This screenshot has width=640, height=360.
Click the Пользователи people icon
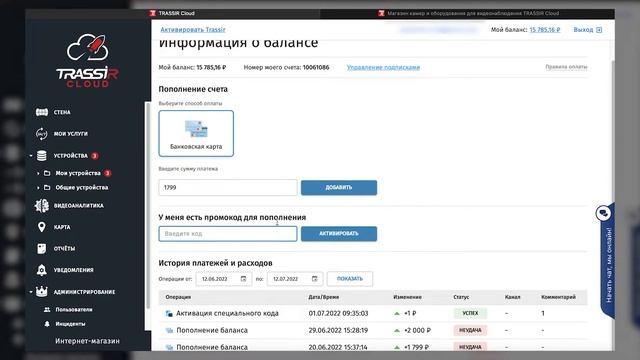[x=47, y=309]
